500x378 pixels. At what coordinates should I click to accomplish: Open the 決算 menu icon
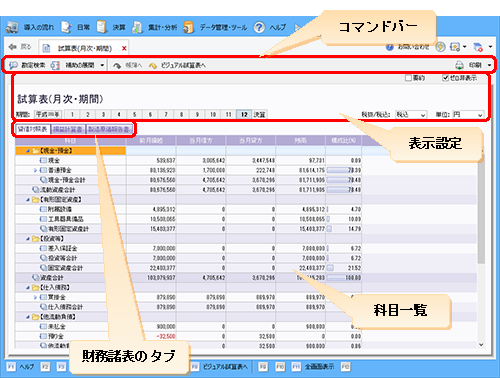tap(101, 27)
